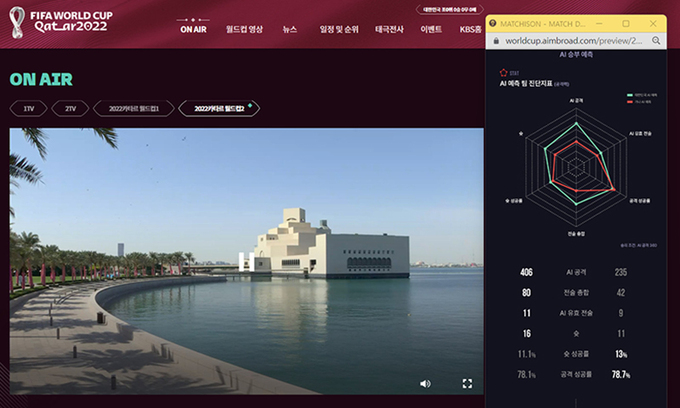Click the padlock site info icon
Image resolution: width=680 pixels, height=408 pixels.
coord(496,41)
